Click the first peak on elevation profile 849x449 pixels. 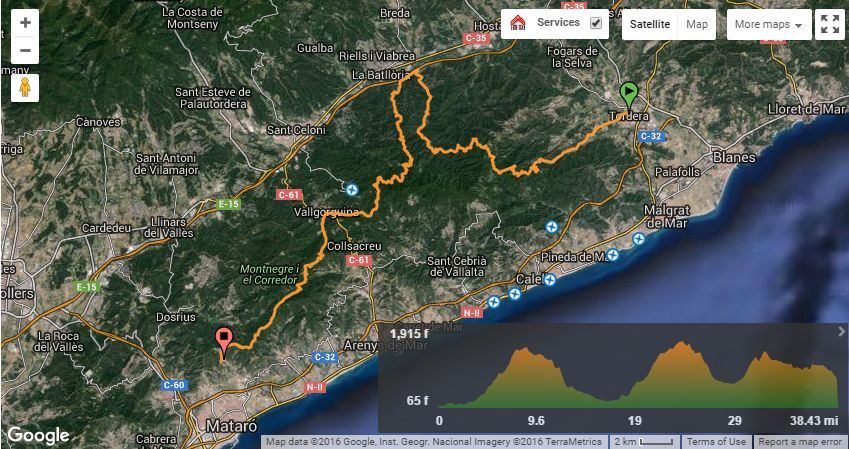523,350
